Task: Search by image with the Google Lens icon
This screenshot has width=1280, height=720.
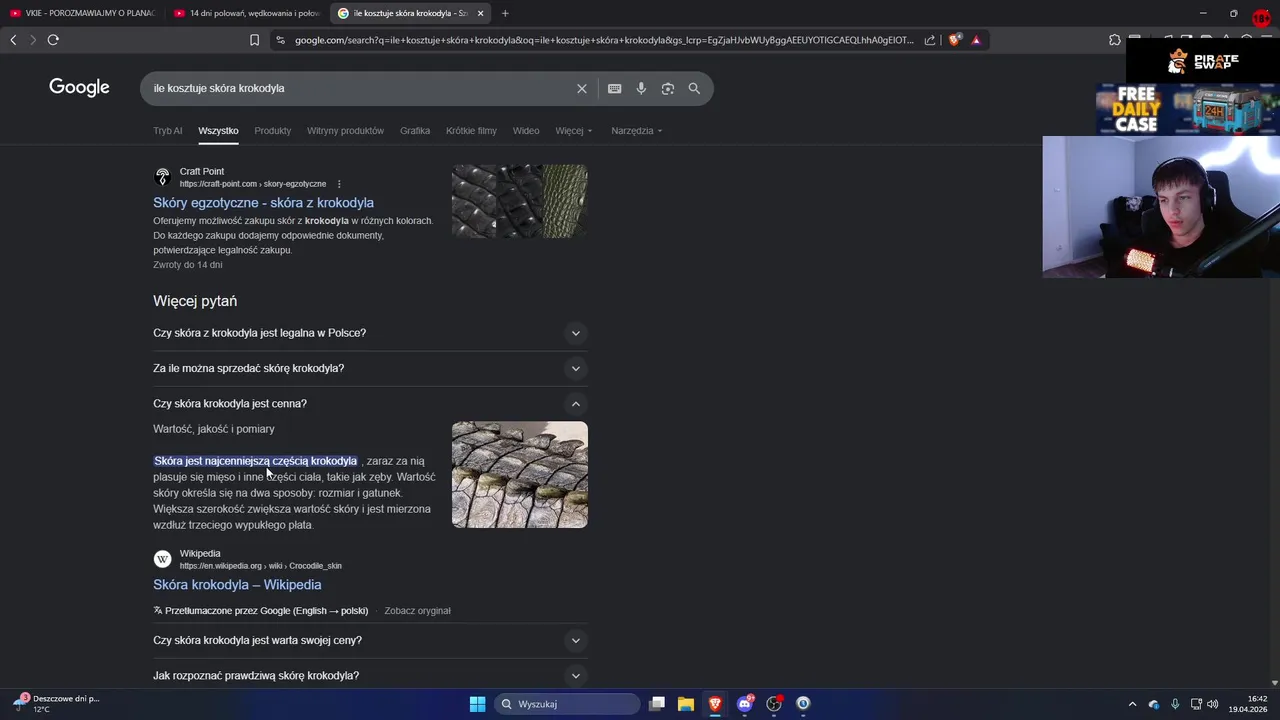Action: pyautogui.click(x=667, y=88)
